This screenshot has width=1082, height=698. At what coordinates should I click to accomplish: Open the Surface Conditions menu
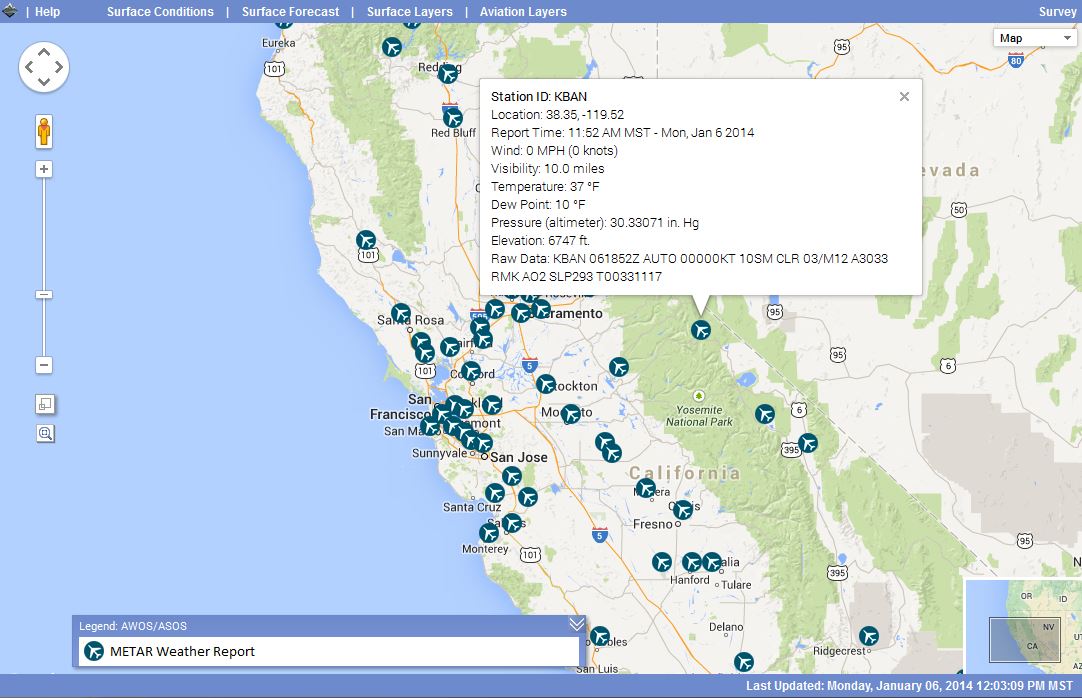point(160,12)
